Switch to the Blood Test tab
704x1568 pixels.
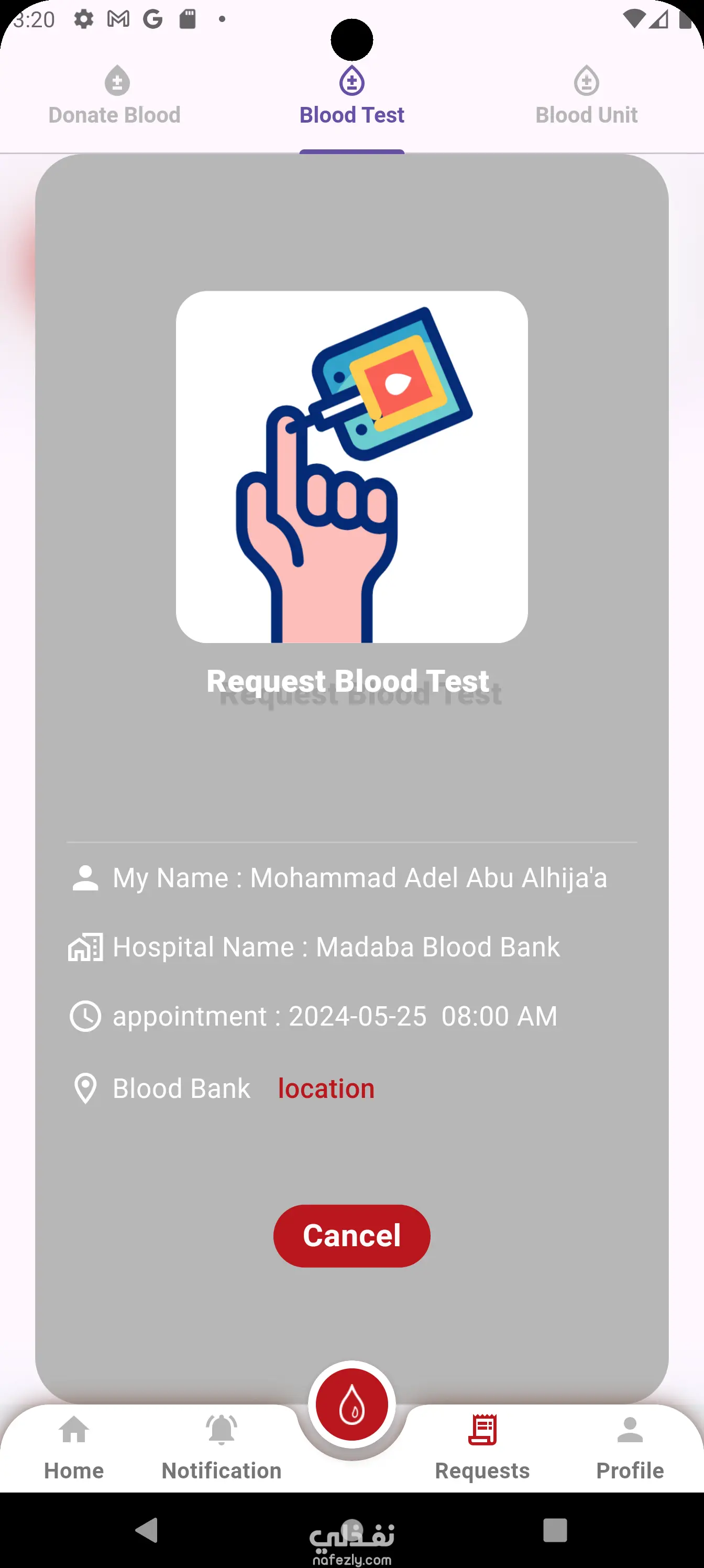tap(351, 97)
